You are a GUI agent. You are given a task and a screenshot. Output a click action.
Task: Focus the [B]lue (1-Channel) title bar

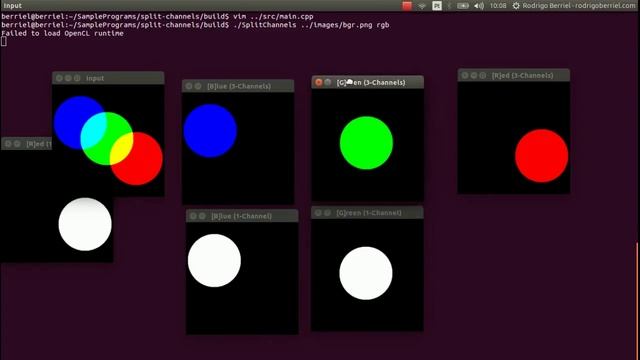[242, 216]
